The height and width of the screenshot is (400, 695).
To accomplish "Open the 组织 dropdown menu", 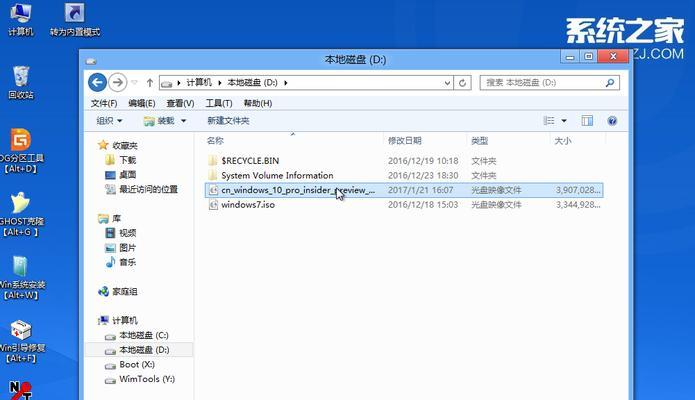I will click(109, 121).
